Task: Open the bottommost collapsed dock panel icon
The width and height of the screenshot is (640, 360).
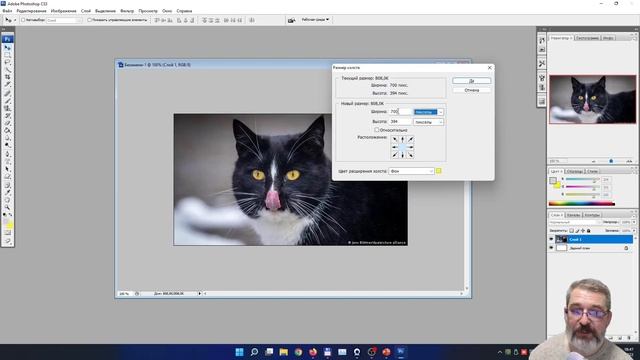Action: click(542, 101)
